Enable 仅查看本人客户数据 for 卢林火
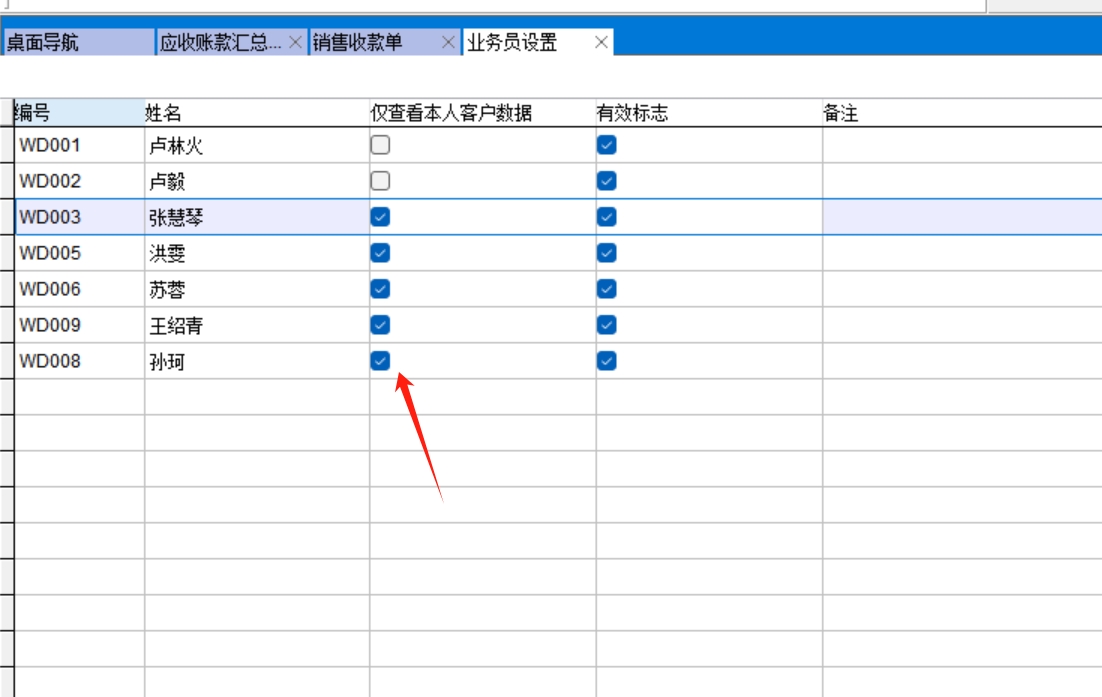 pyautogui.click(x=380, y=145)
